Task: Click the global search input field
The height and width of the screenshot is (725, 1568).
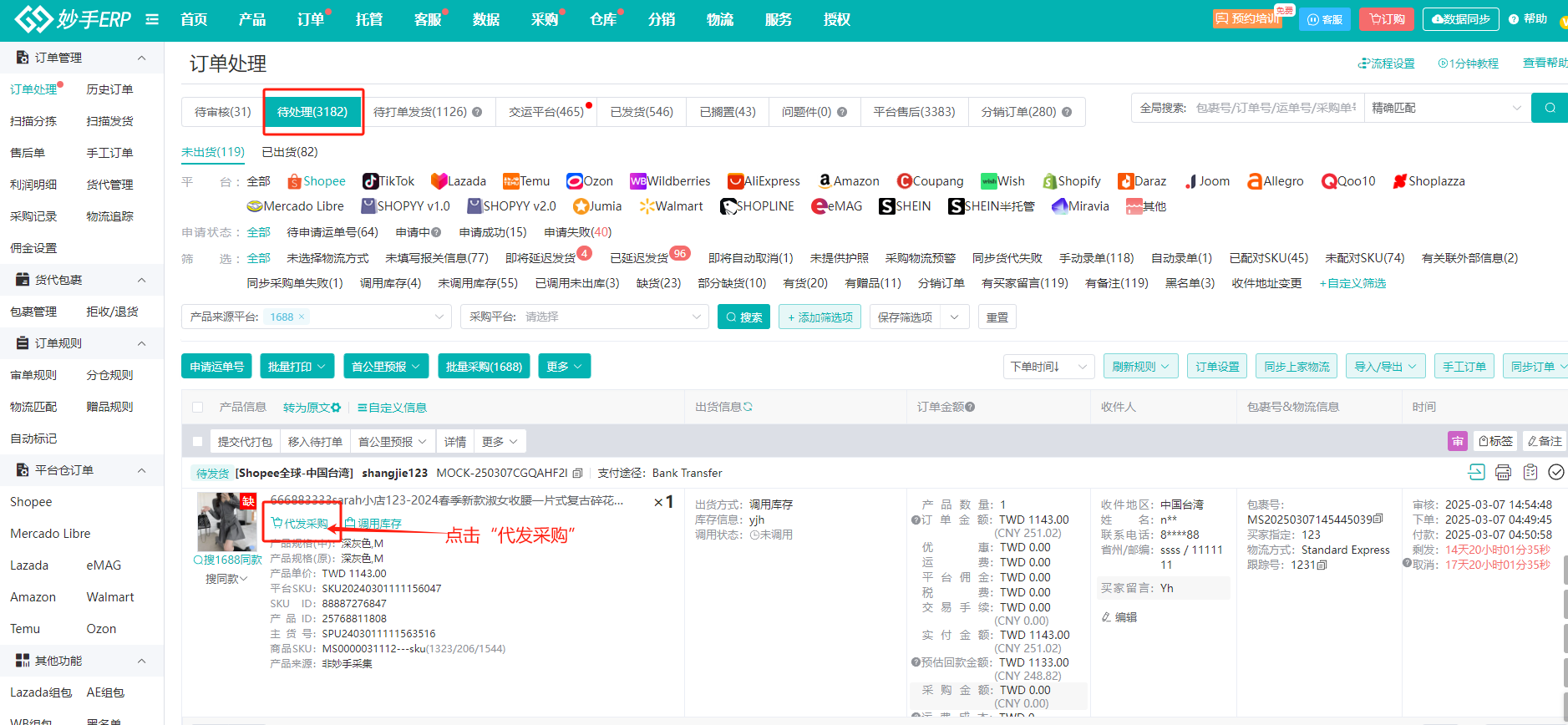Action: point(1275,108)
